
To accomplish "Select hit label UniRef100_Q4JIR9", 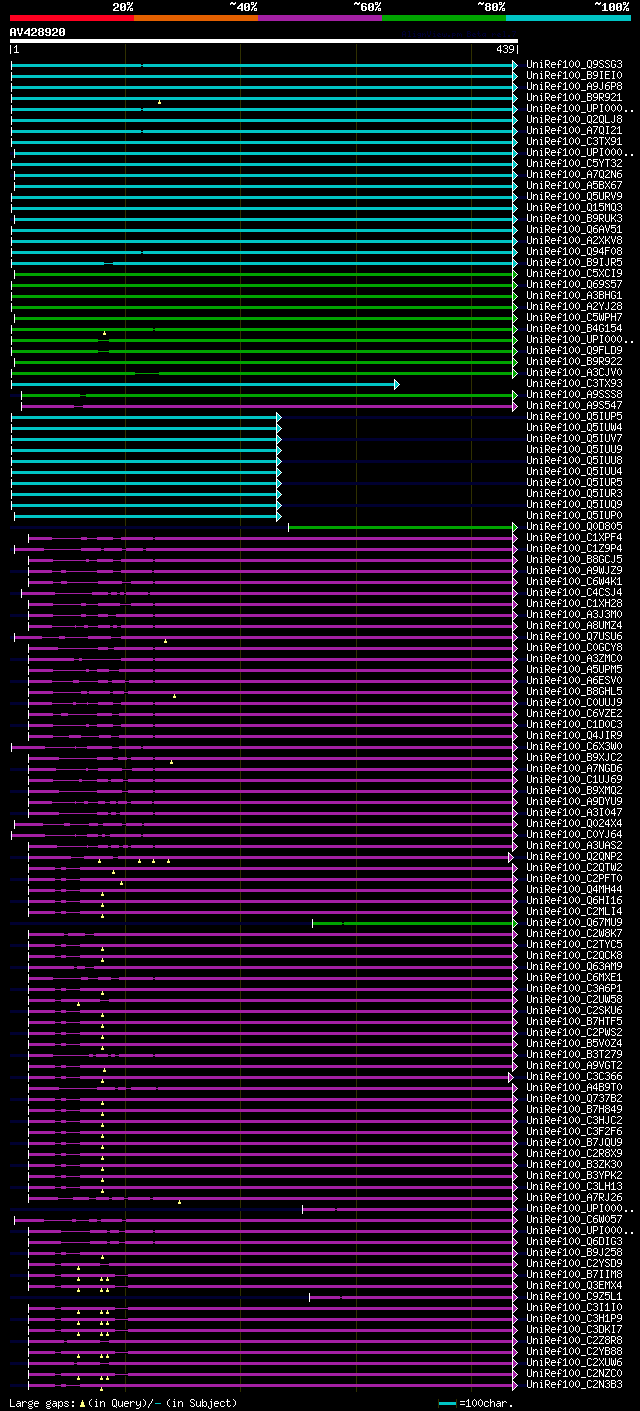I will (x=574, y=736).
